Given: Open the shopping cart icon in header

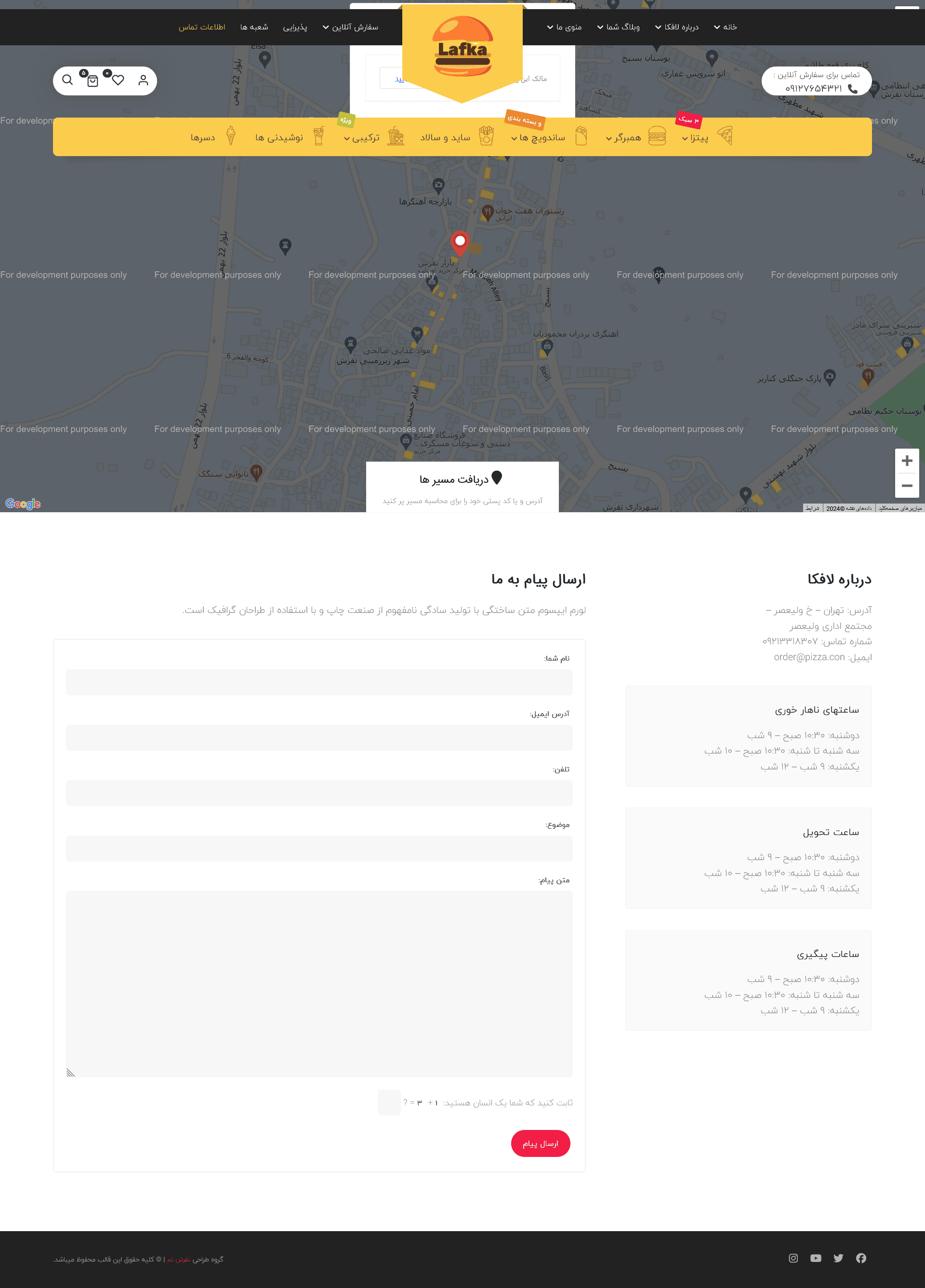Looking at the screenshot, I should click(x=92, y=80).
